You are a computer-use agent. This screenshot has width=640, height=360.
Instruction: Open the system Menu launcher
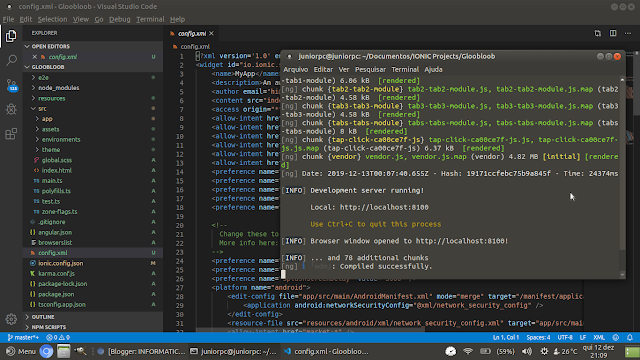21,351
